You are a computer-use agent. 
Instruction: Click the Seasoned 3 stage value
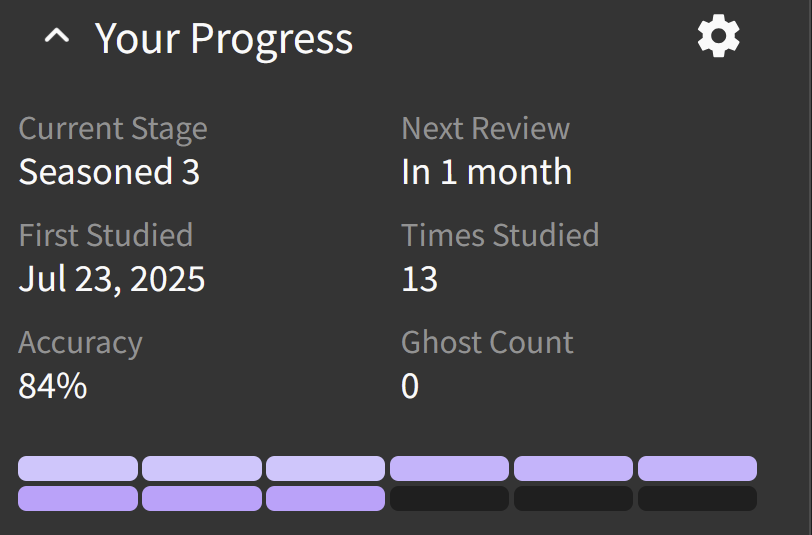point(109,172)
